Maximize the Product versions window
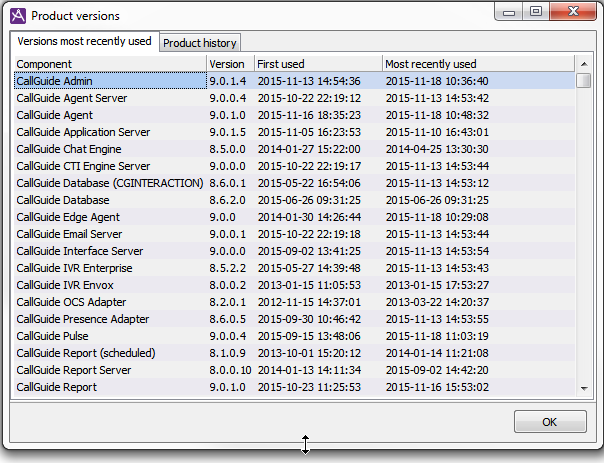This screenshot has width=604, height=463. pyautogui.click(x=535, y=13)
